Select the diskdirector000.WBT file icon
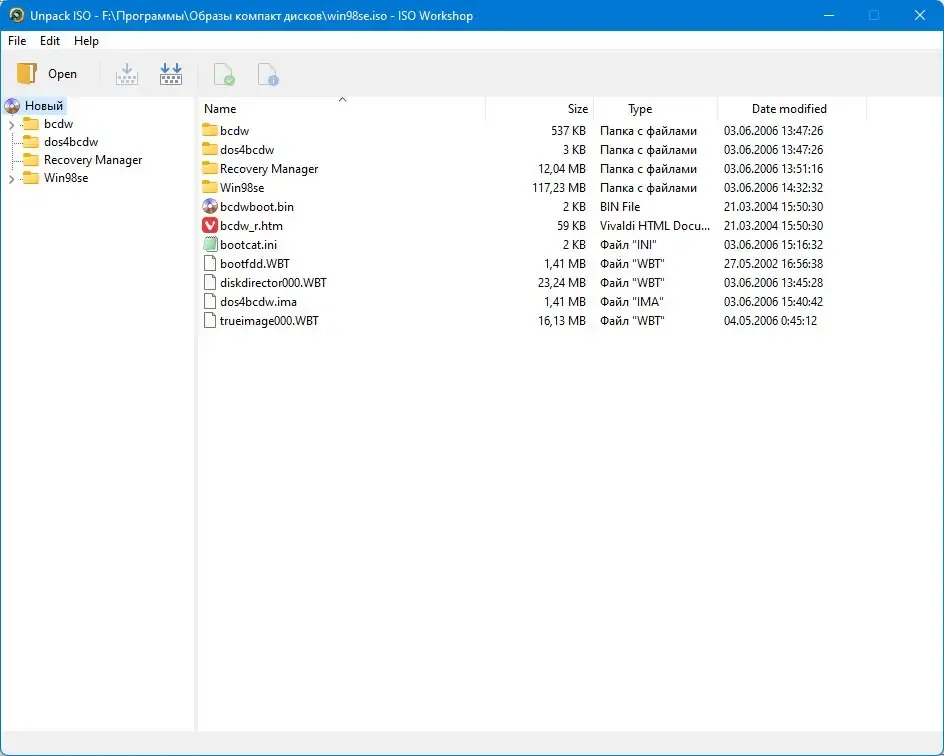 tap(210, 282)
